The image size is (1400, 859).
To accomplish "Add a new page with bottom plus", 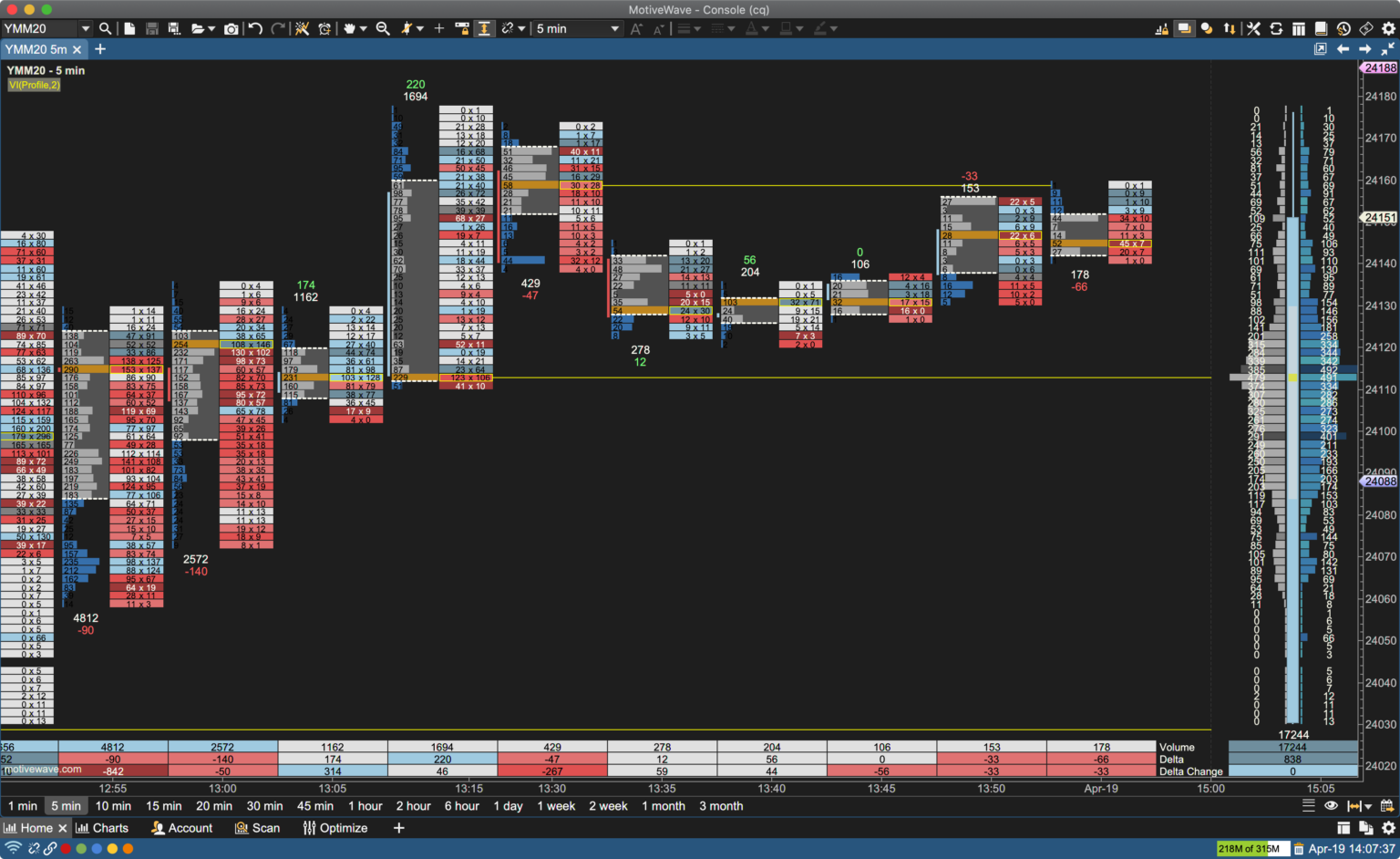I will (x=398, y=828).
